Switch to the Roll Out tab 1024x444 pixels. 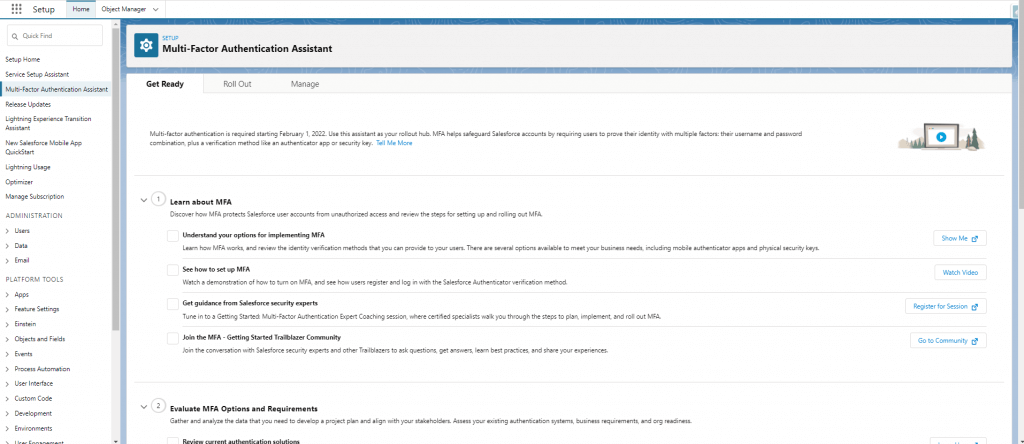[x=237, y=84]
